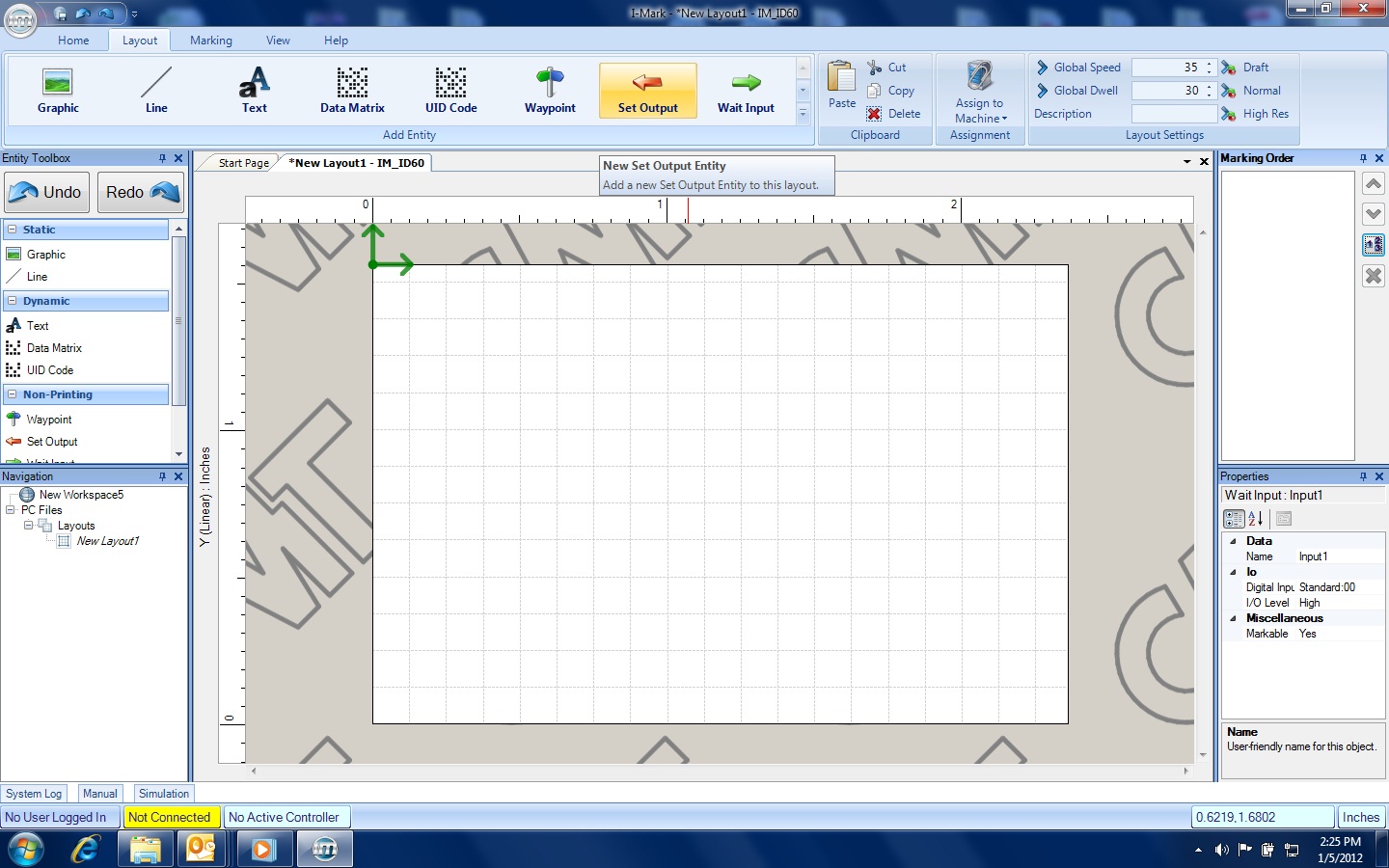Open Internet Explorer from the taskbar
Viewport: 1389px width, 868px height.
pos(85,850)
